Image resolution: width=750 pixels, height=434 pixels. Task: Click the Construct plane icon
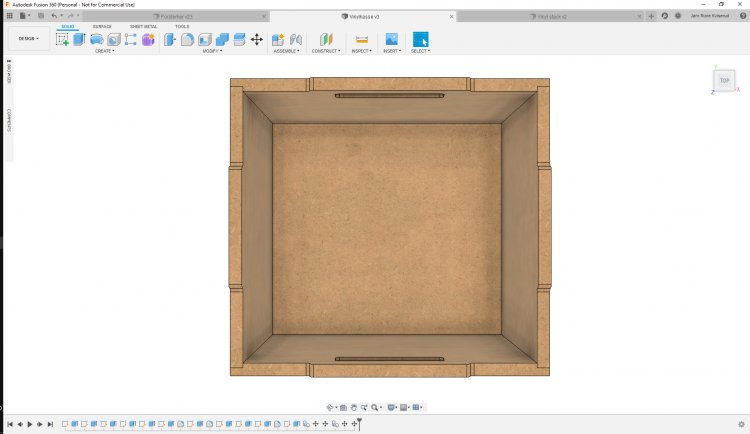pos(326,39)
